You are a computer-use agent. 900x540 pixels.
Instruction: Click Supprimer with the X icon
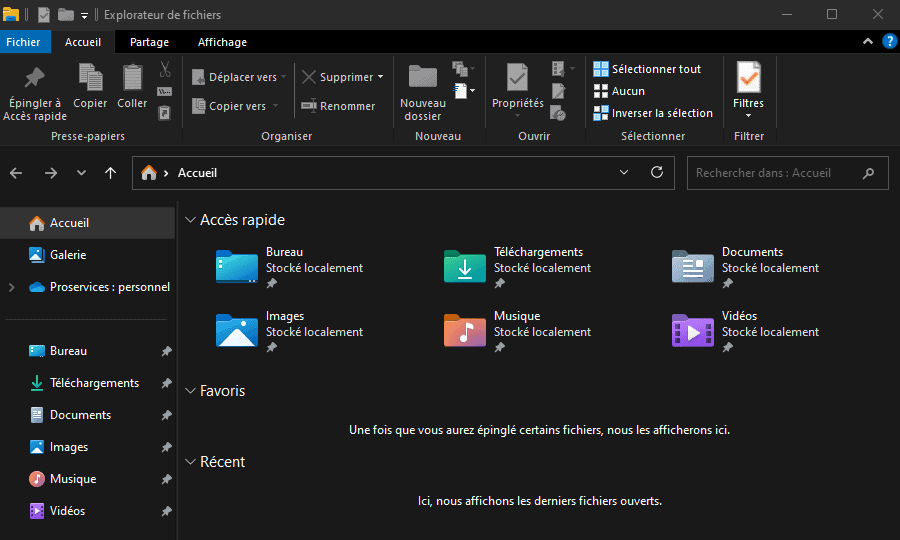click(338, 77)
